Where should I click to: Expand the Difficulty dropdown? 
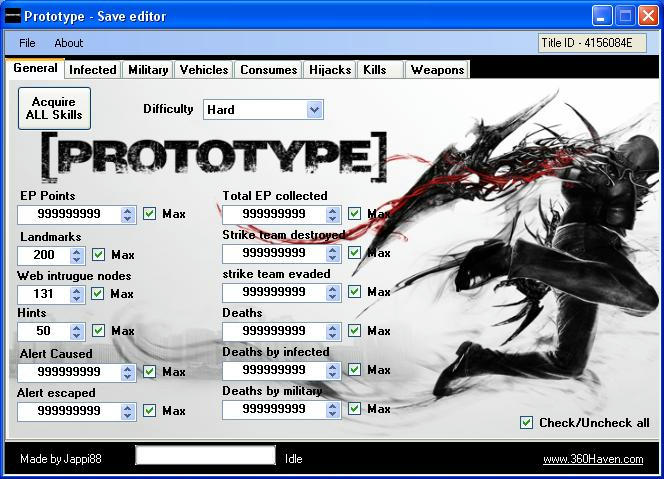[x=315, y=109]
